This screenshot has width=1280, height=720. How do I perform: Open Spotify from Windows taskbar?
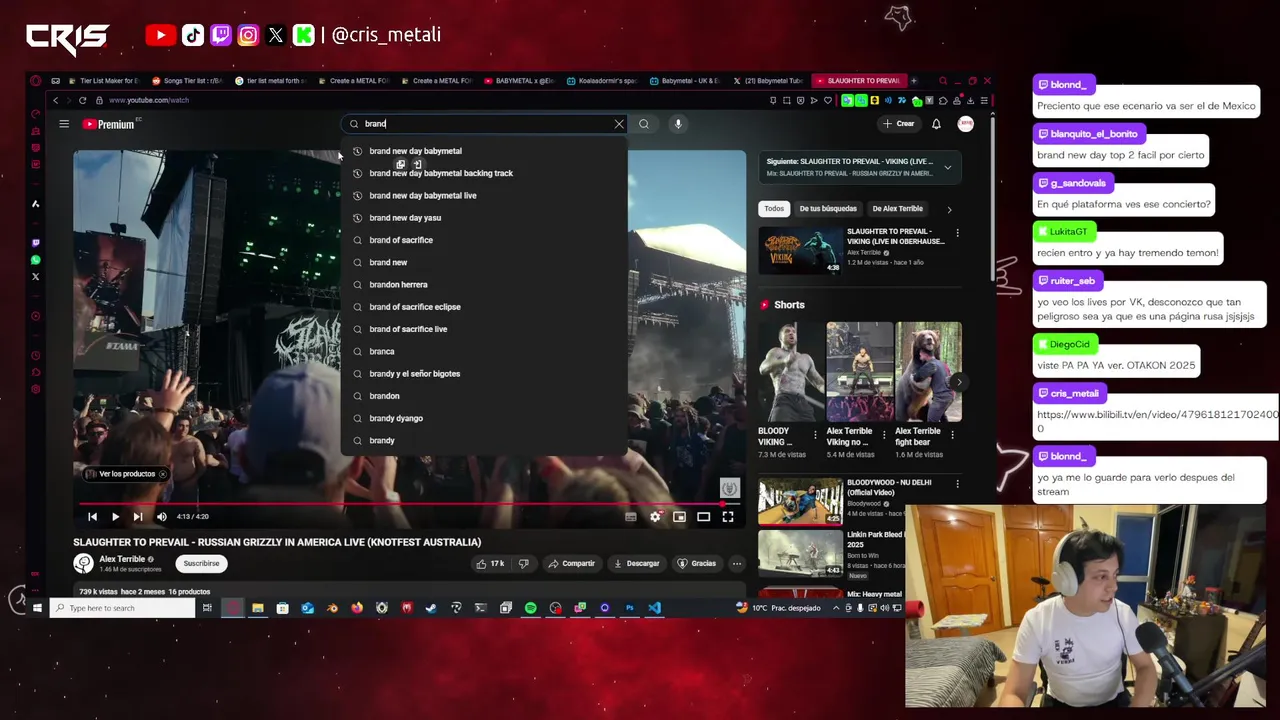(530, 608)
